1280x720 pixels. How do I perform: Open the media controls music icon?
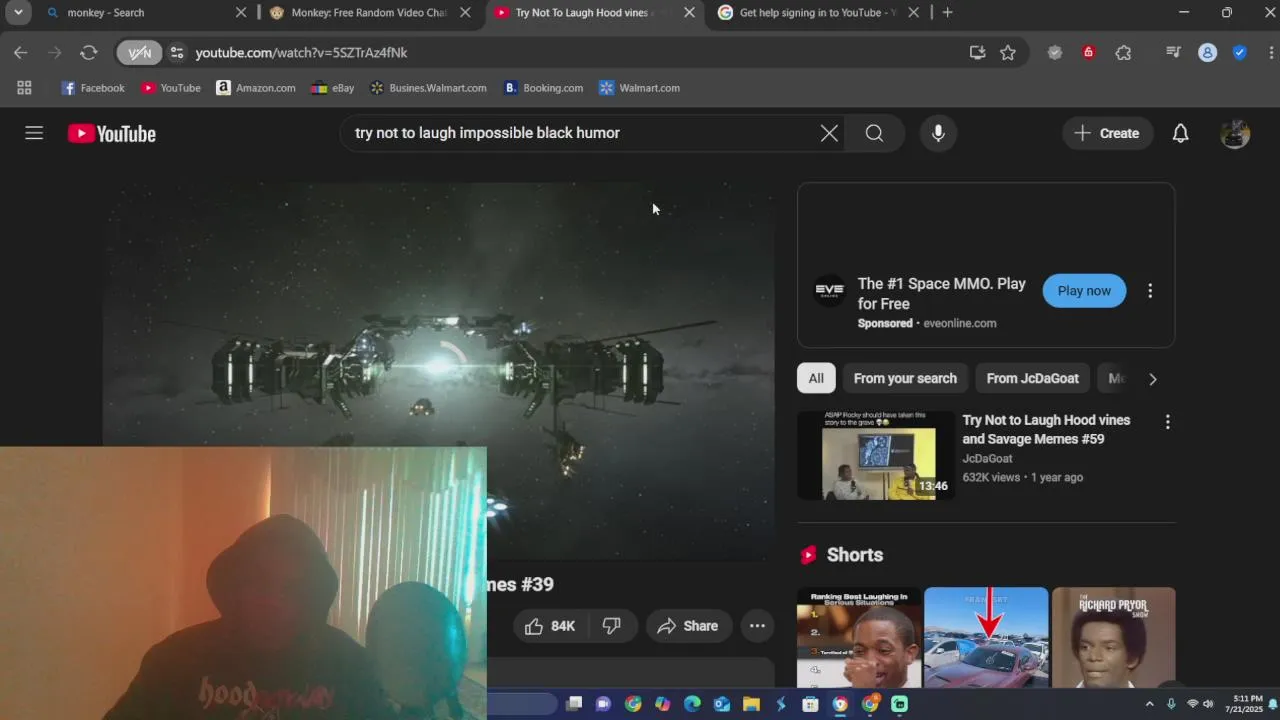coord(1174,52)
